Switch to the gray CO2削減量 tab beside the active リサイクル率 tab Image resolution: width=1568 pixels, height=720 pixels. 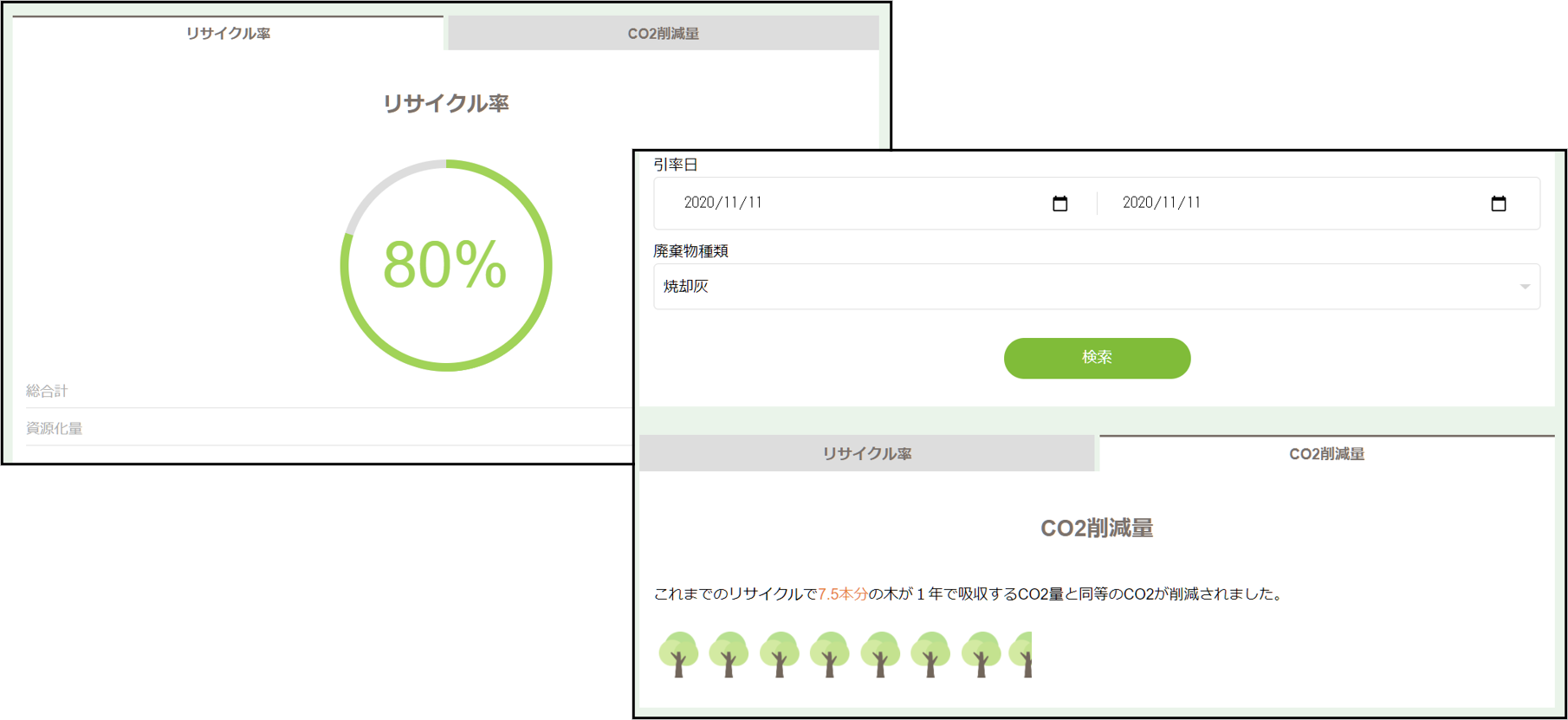click(663, 34)
